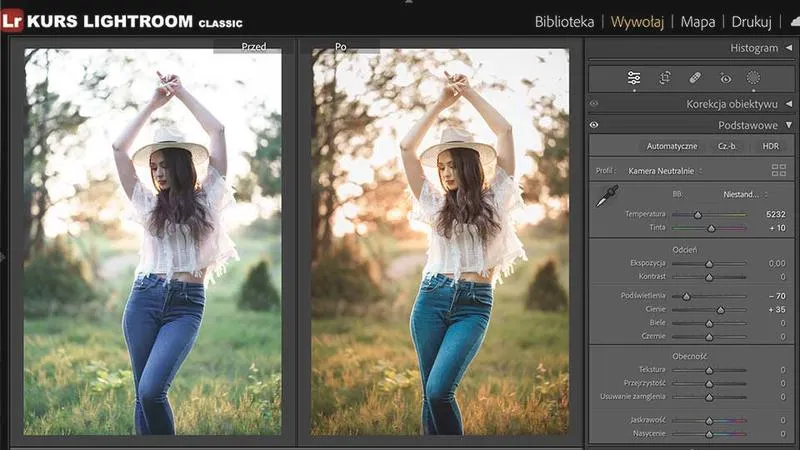Toggle the Korekcja obiektywu panel eye
800x450 pixels.
[594, 104]
